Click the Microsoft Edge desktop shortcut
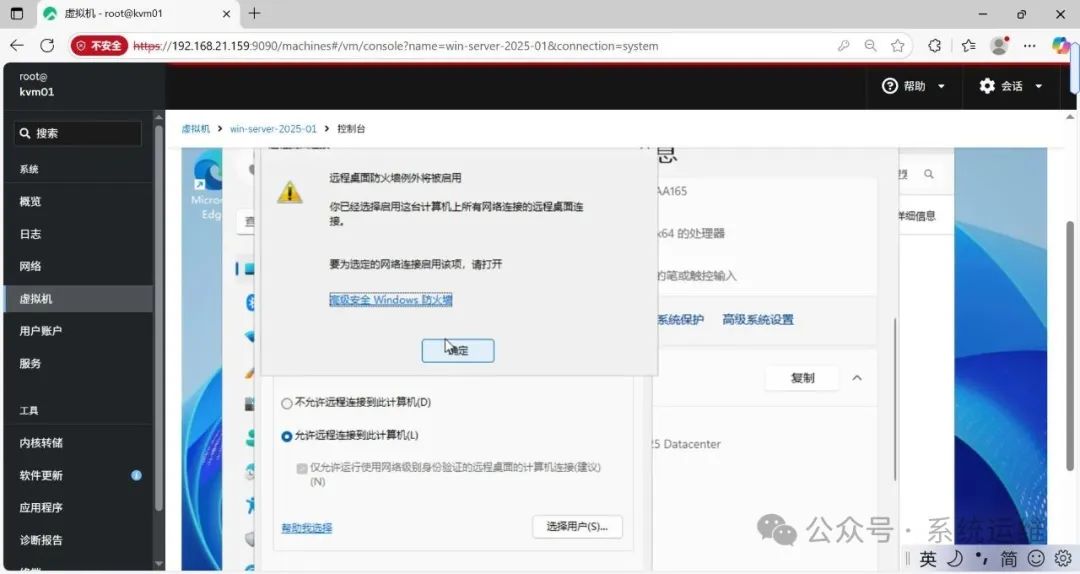Viewport: 1080px width, 574px height. 207,187
